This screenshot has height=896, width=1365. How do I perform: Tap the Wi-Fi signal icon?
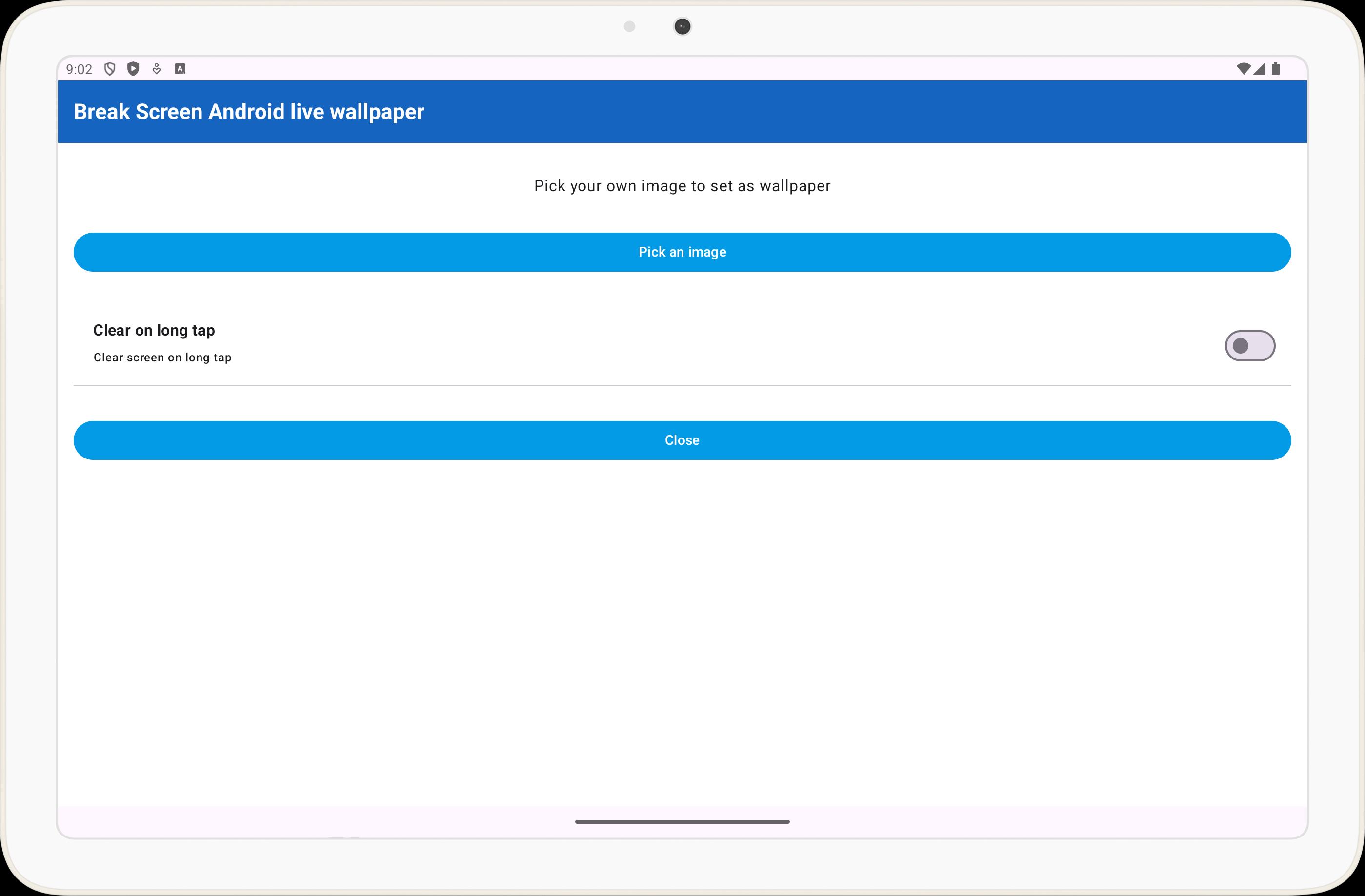[1243, 69]
